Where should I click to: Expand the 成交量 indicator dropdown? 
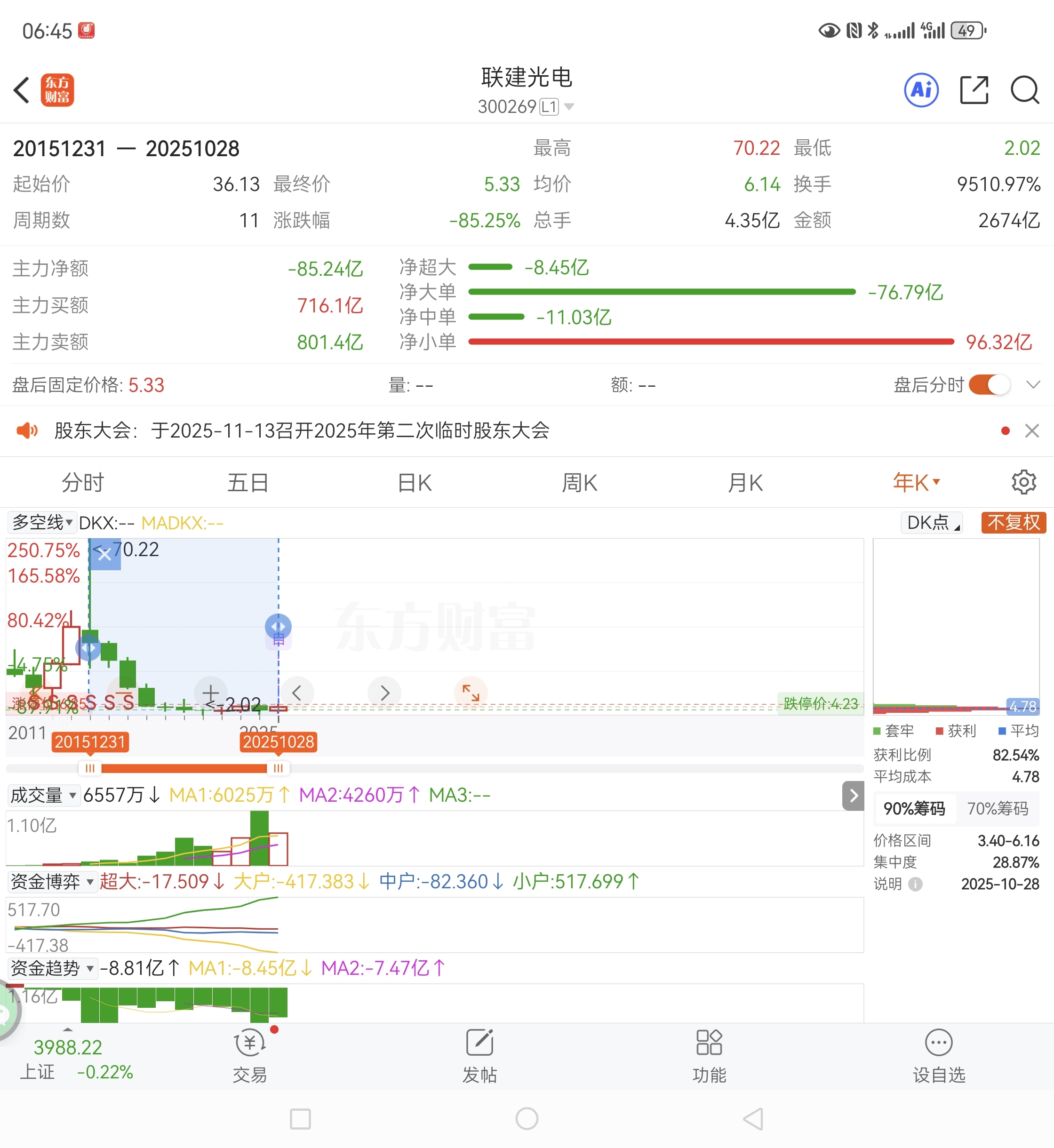[x=43, y=795]
